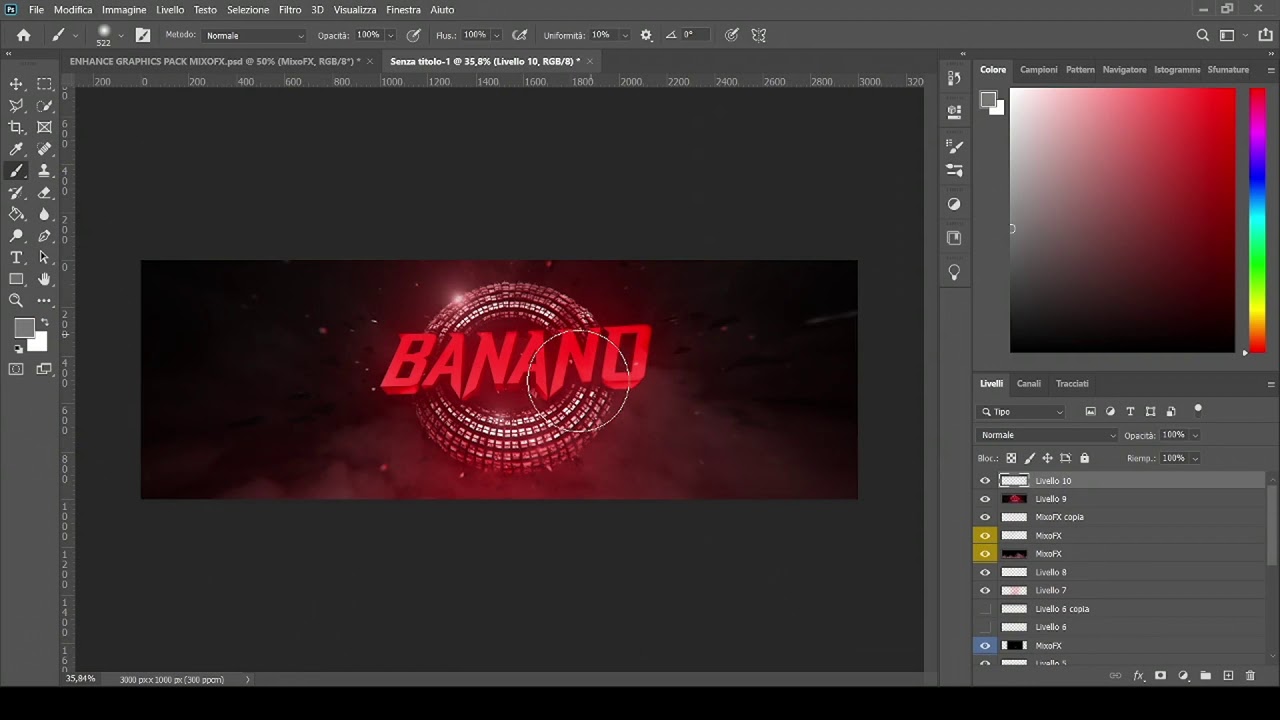Select the Crop tool

click(x=16, y=127)
